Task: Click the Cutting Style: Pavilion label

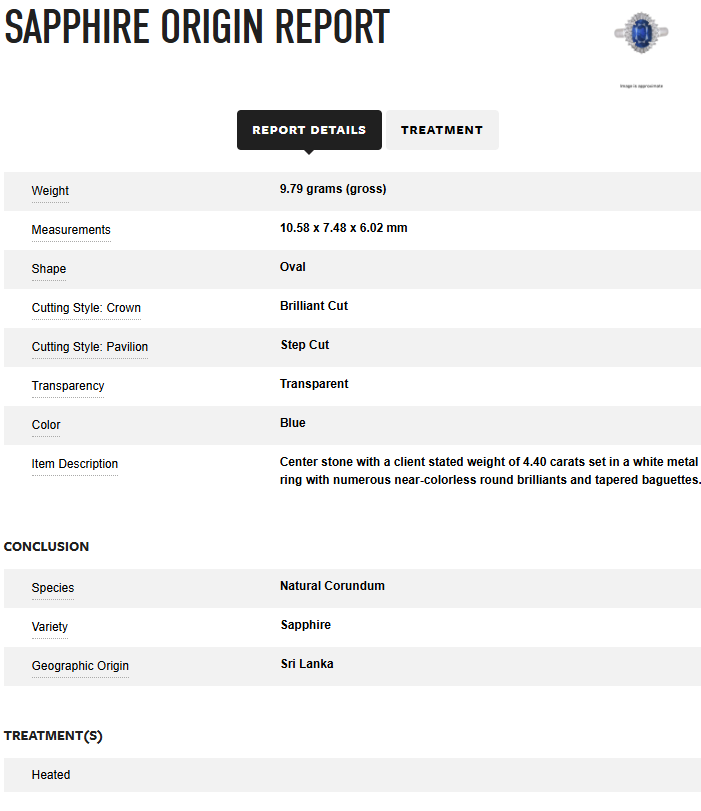Action: [x=90, y=347]
